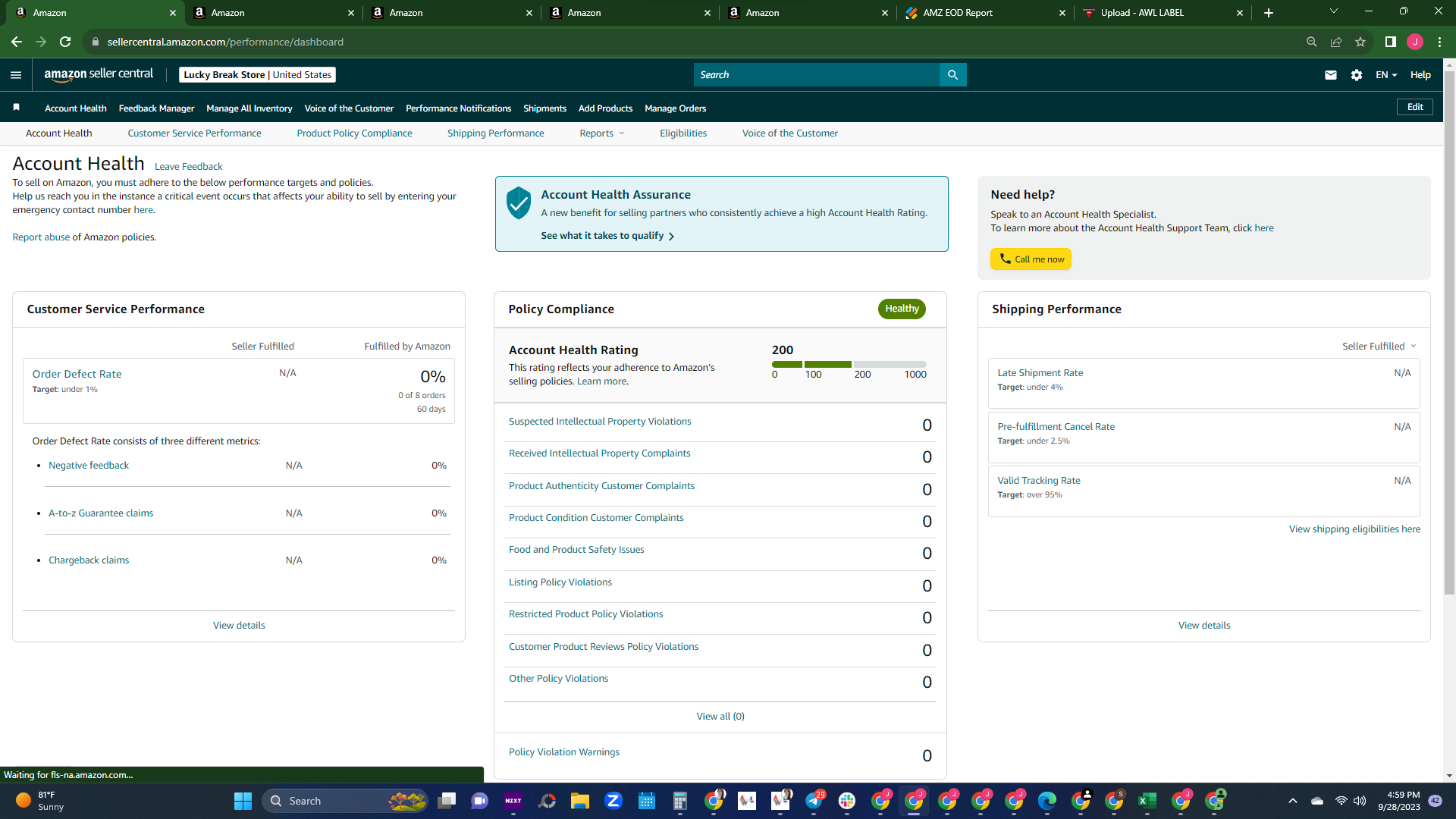Bookmark this page with the star icon
Screen dimensions: 1456x819
click(1360, 42)
